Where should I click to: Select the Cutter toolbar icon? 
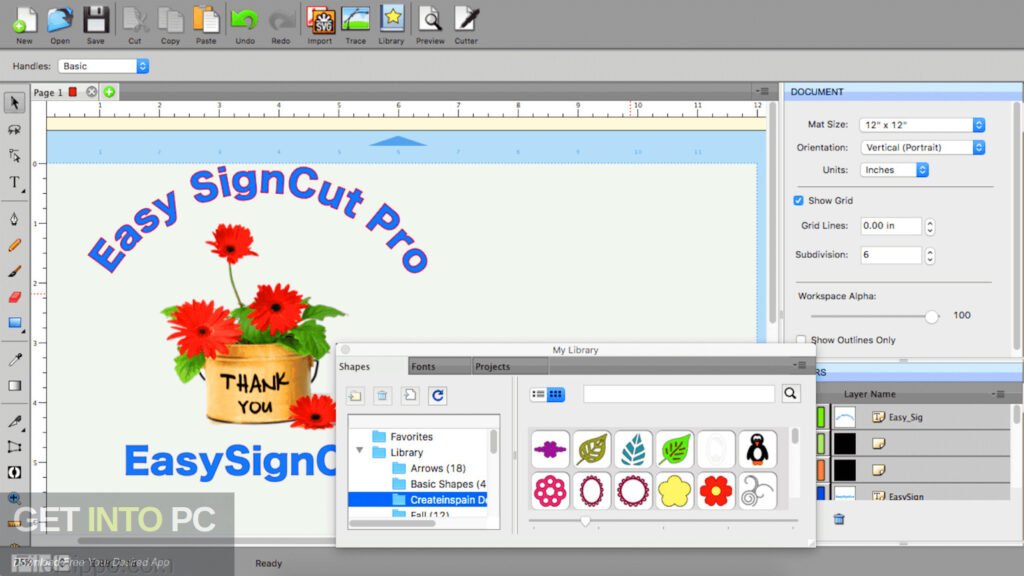click(x=464, y=22)
